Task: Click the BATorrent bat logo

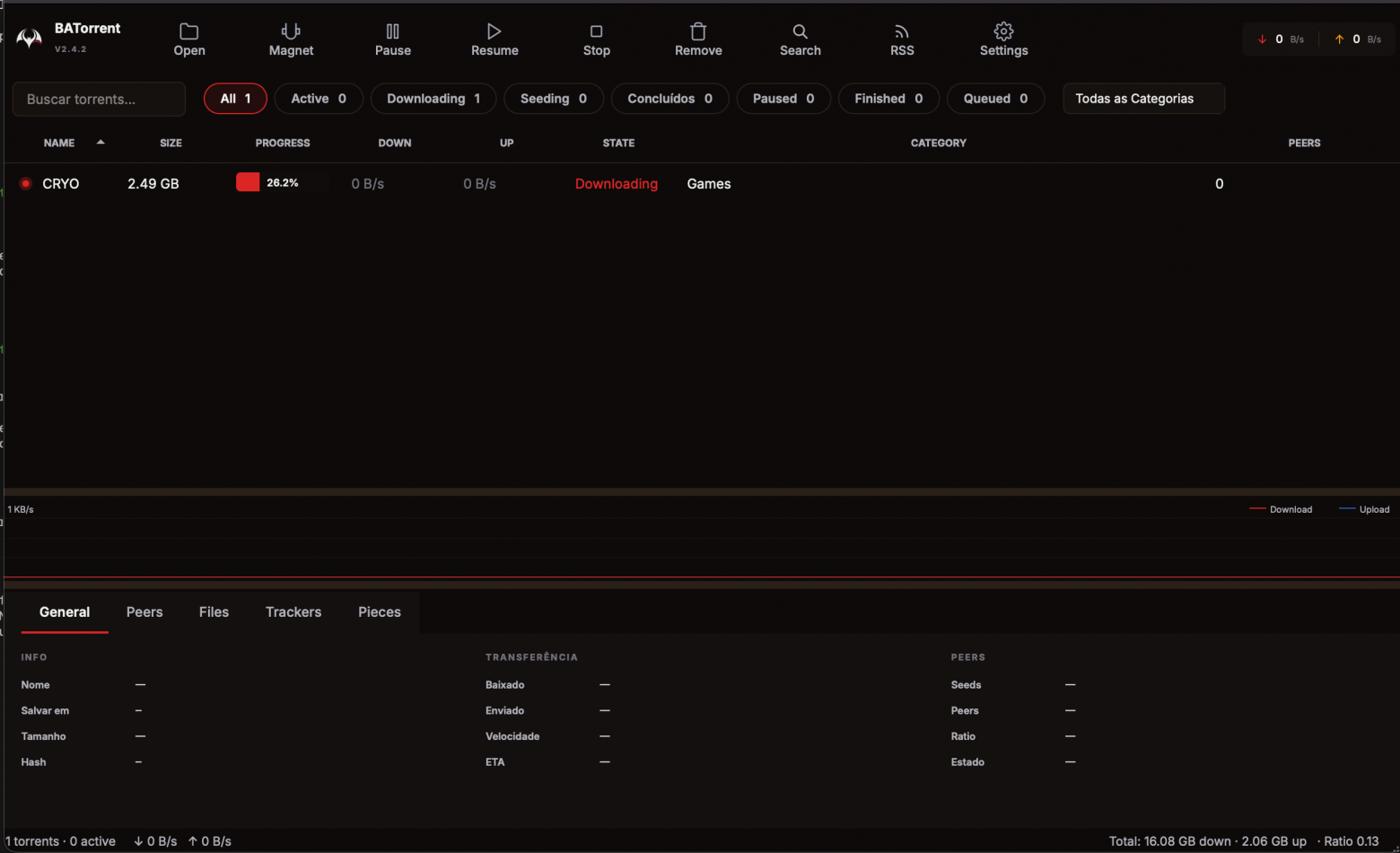Action: point(29,38)
